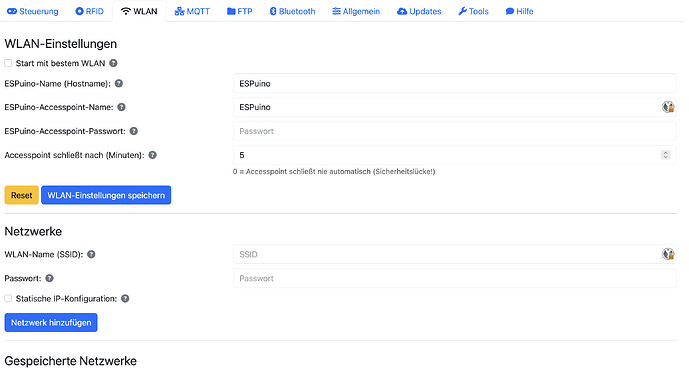This screenshot has height=372, width=689.
Task: Focus the ESPuino-Accesspoint-Passwort input field
Action: pos(455,131)
